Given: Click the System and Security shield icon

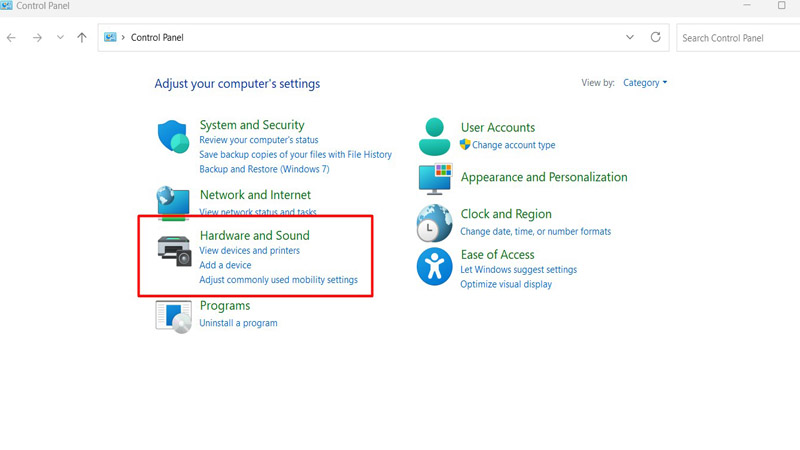Looking at the screenshot, I should (x=174, y=137).
